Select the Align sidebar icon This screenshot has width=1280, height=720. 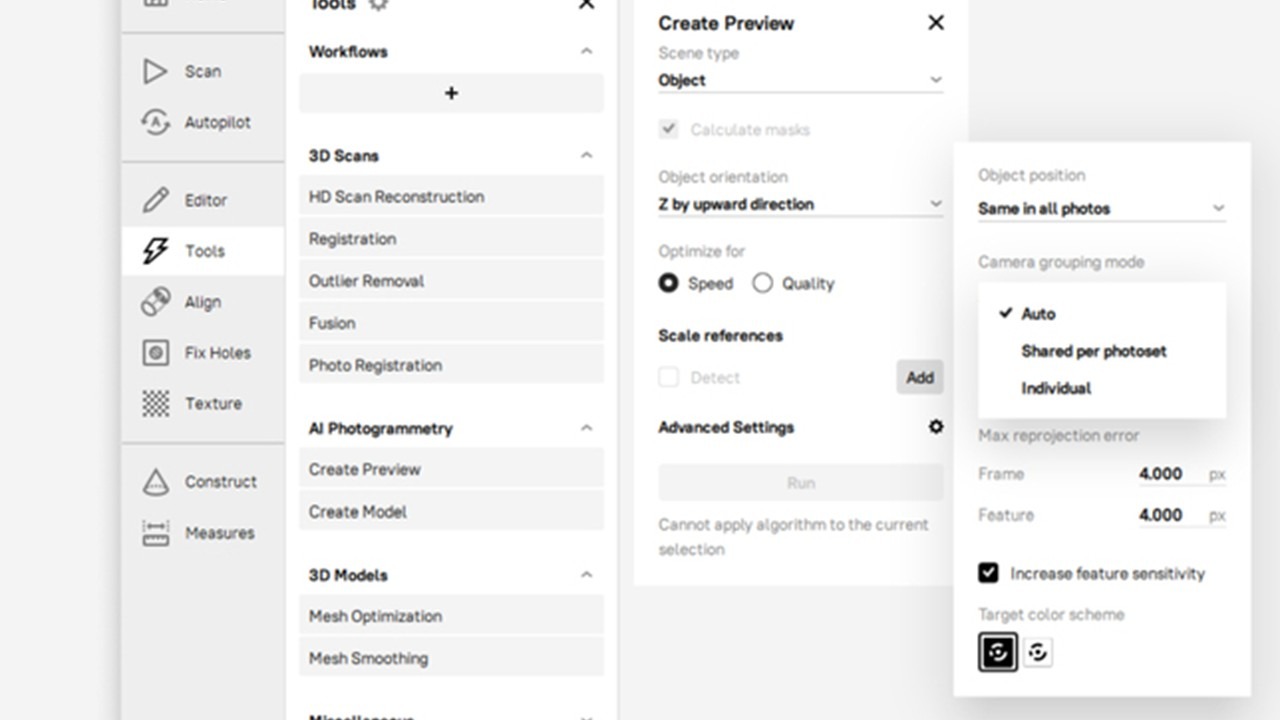[x=155, y=302]
